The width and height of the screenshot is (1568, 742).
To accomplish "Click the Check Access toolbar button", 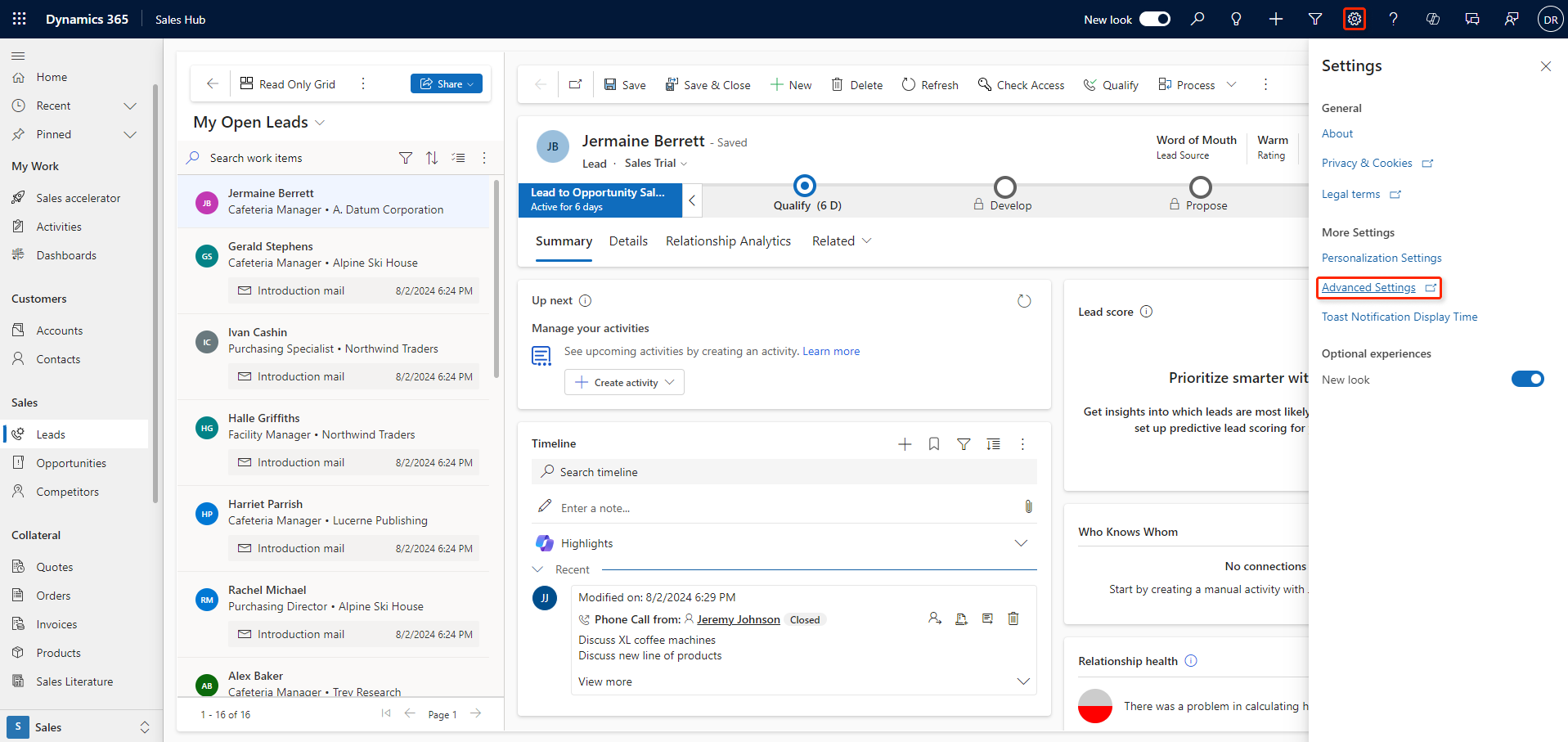I will tap(1022, 85).
